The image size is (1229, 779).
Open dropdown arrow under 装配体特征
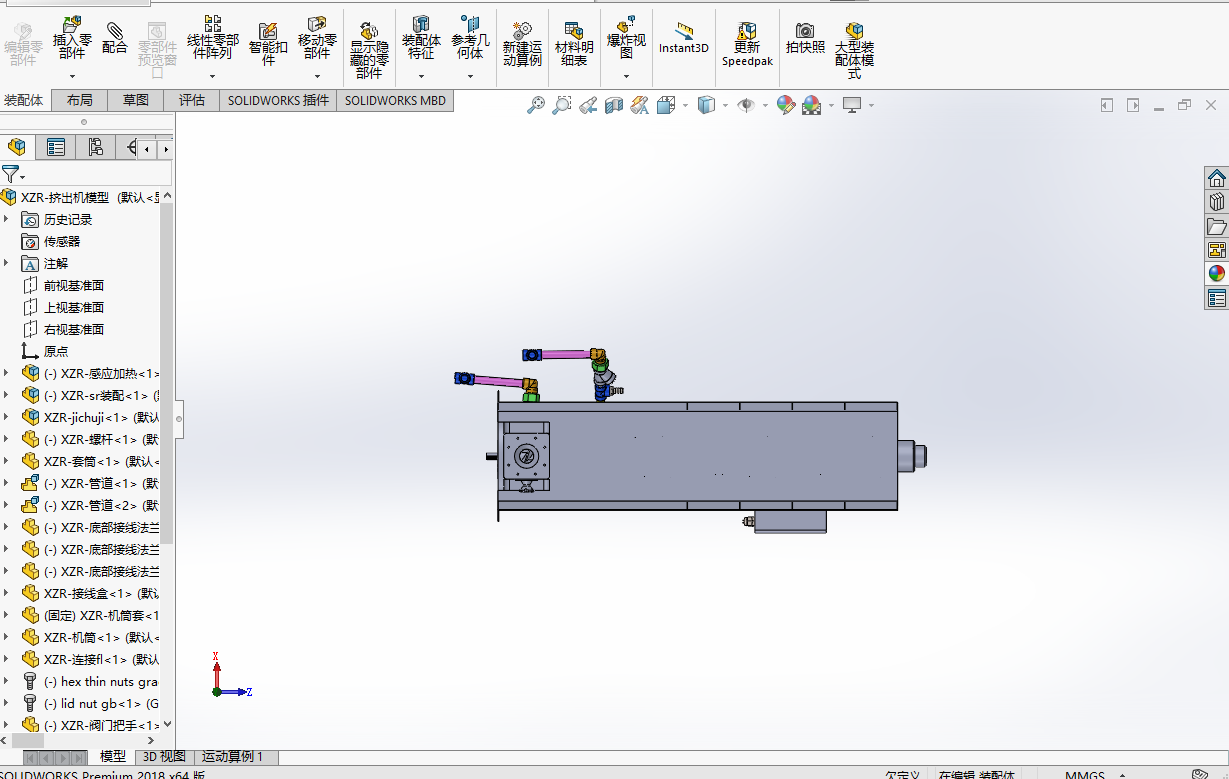[421, 76]
